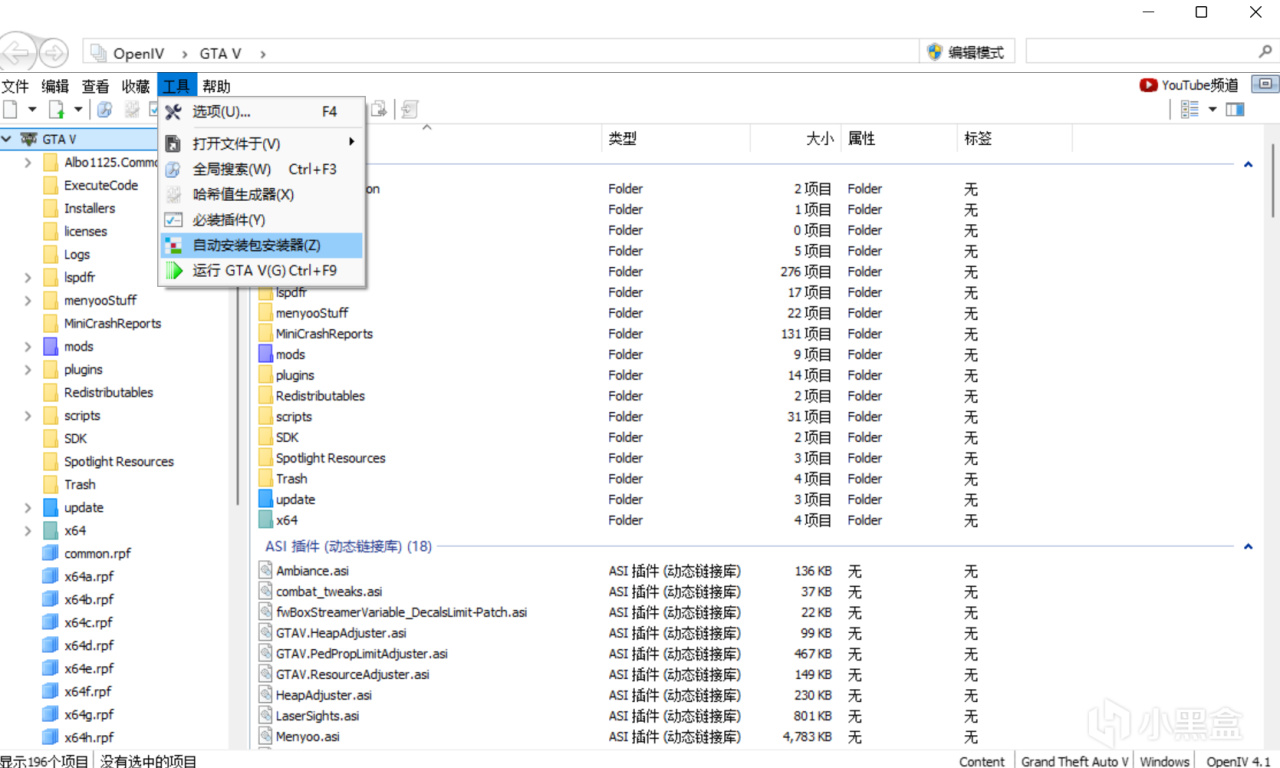The width and height of the screenshot is (1280, 768).
Task: Open the new item dropdown arrow
Action: point(32,109)
